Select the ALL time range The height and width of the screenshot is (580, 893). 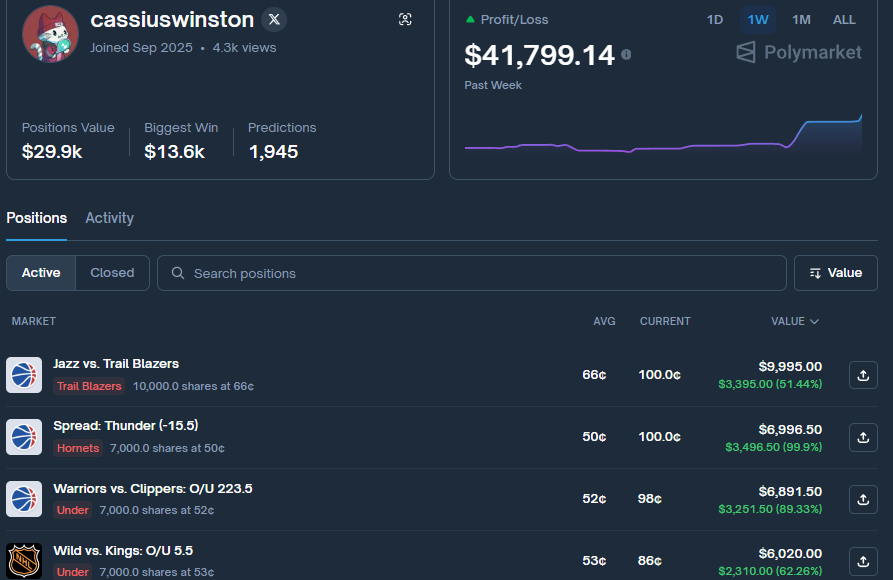pyautogui.click(x=844, y=20)
